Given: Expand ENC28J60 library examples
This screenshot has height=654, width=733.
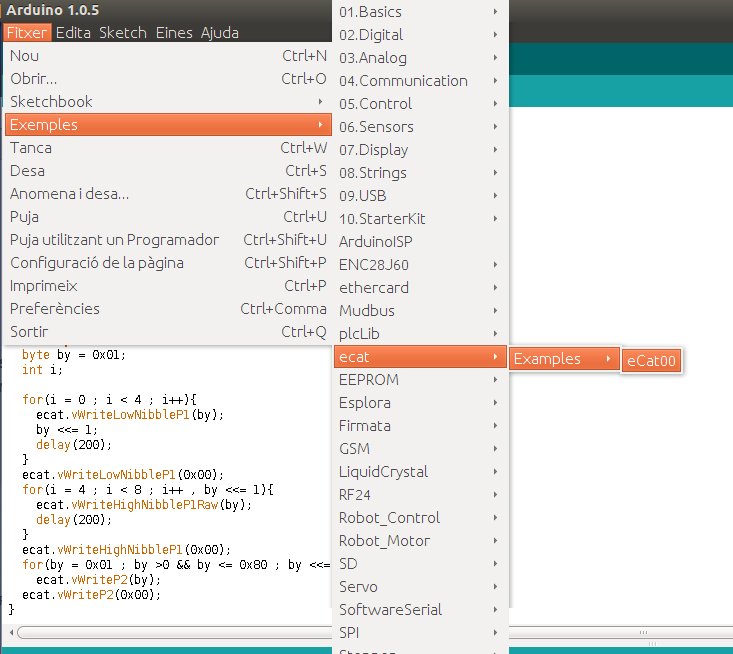Looking at the screenshot, I should click(420, 265).
